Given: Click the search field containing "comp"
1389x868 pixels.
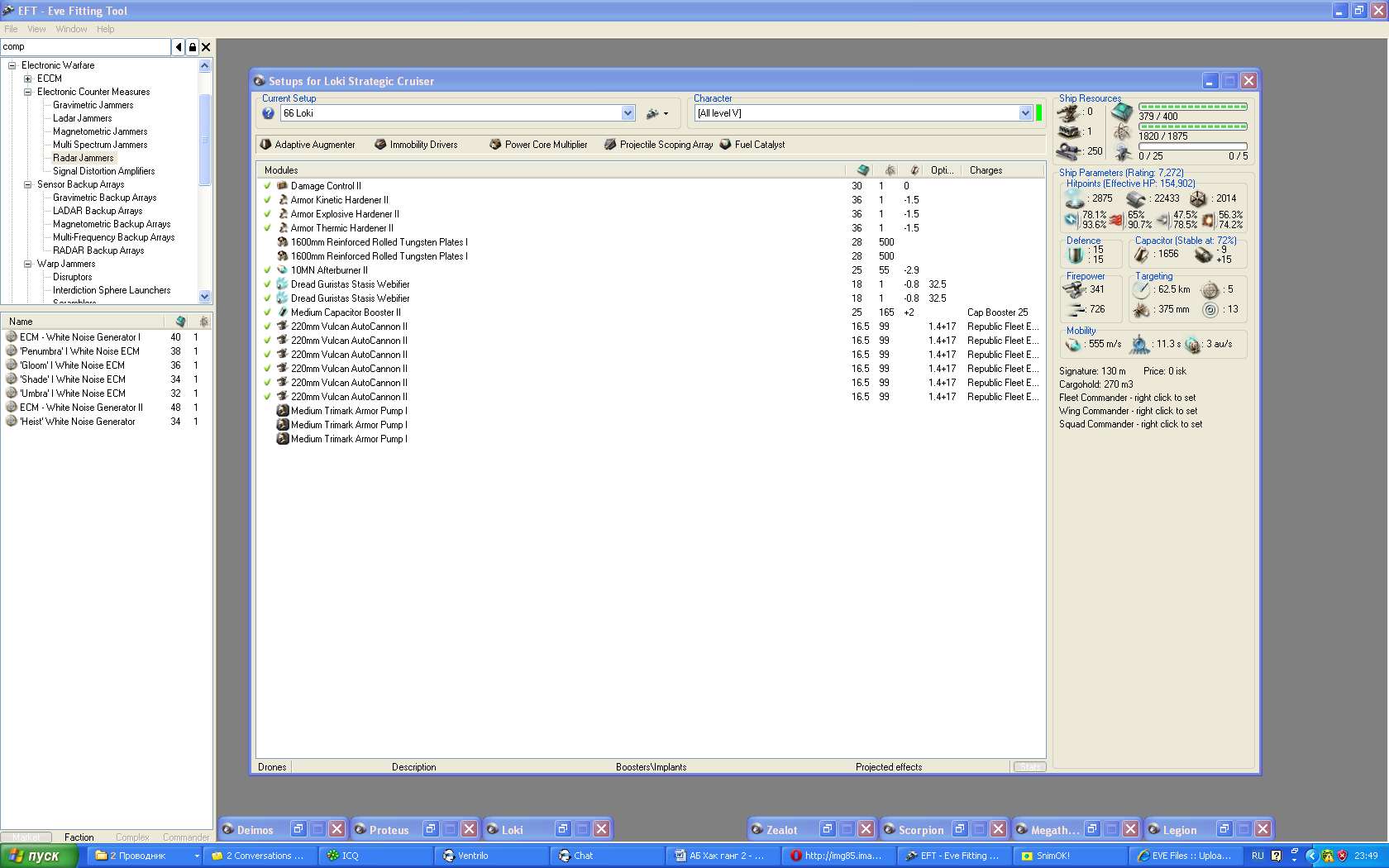Looking at the screenshot, I should [x=85, y=47].
